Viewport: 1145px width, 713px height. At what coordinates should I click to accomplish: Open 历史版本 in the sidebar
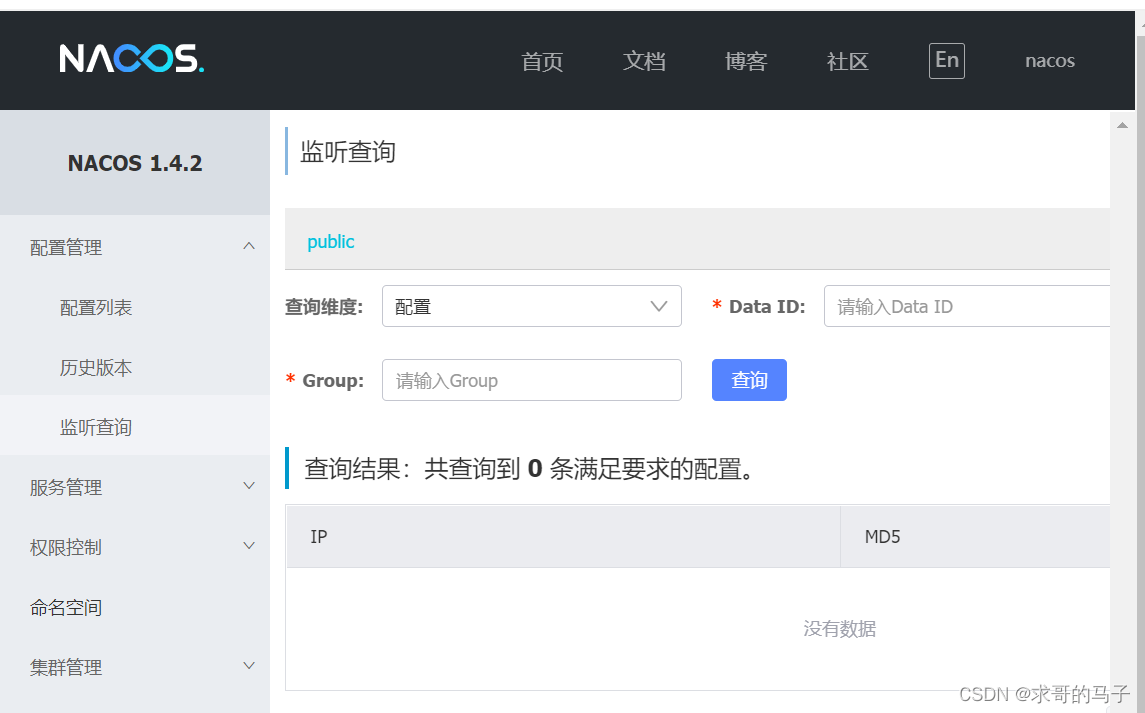[x=96, y=367]
